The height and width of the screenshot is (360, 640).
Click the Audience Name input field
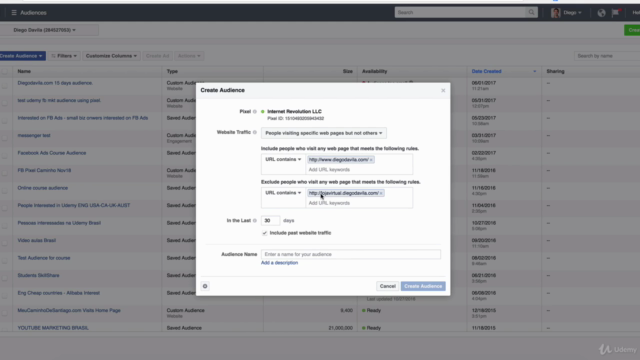coord(351,254)
